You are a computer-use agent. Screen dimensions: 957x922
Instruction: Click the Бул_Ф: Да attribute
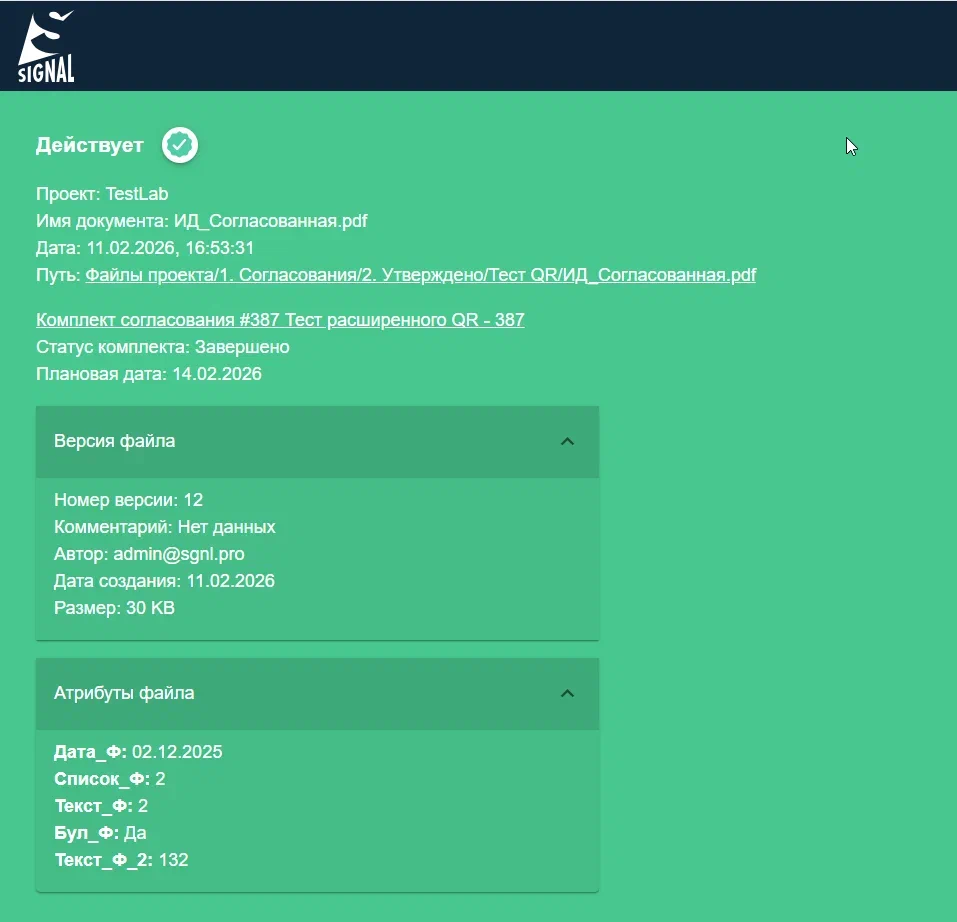(100, 832)
